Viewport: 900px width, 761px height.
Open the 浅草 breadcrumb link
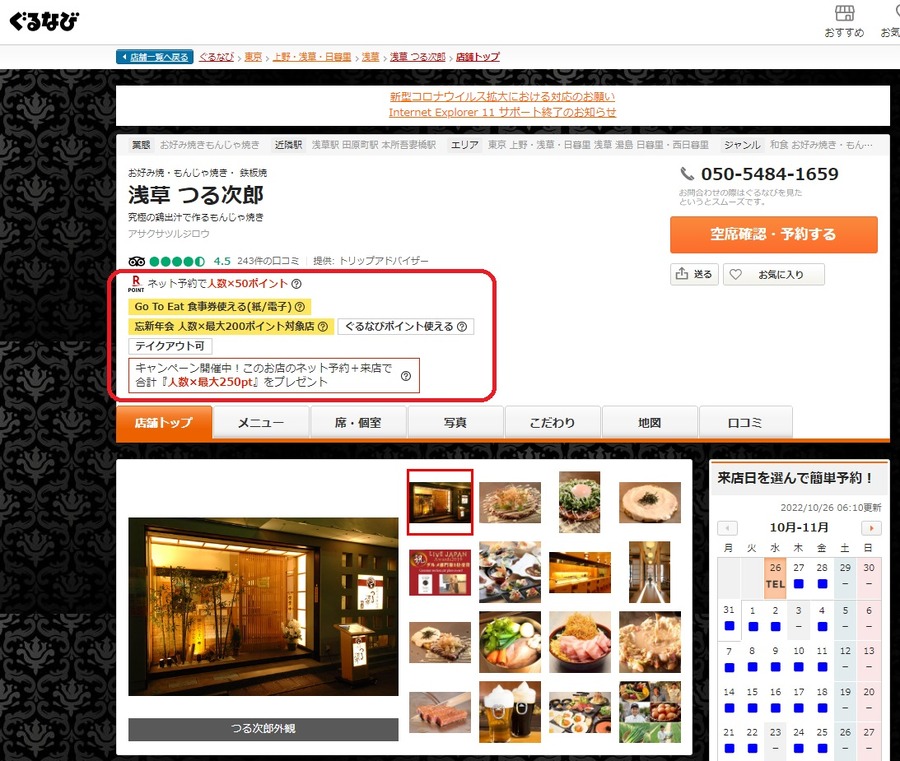pos(370,57)
